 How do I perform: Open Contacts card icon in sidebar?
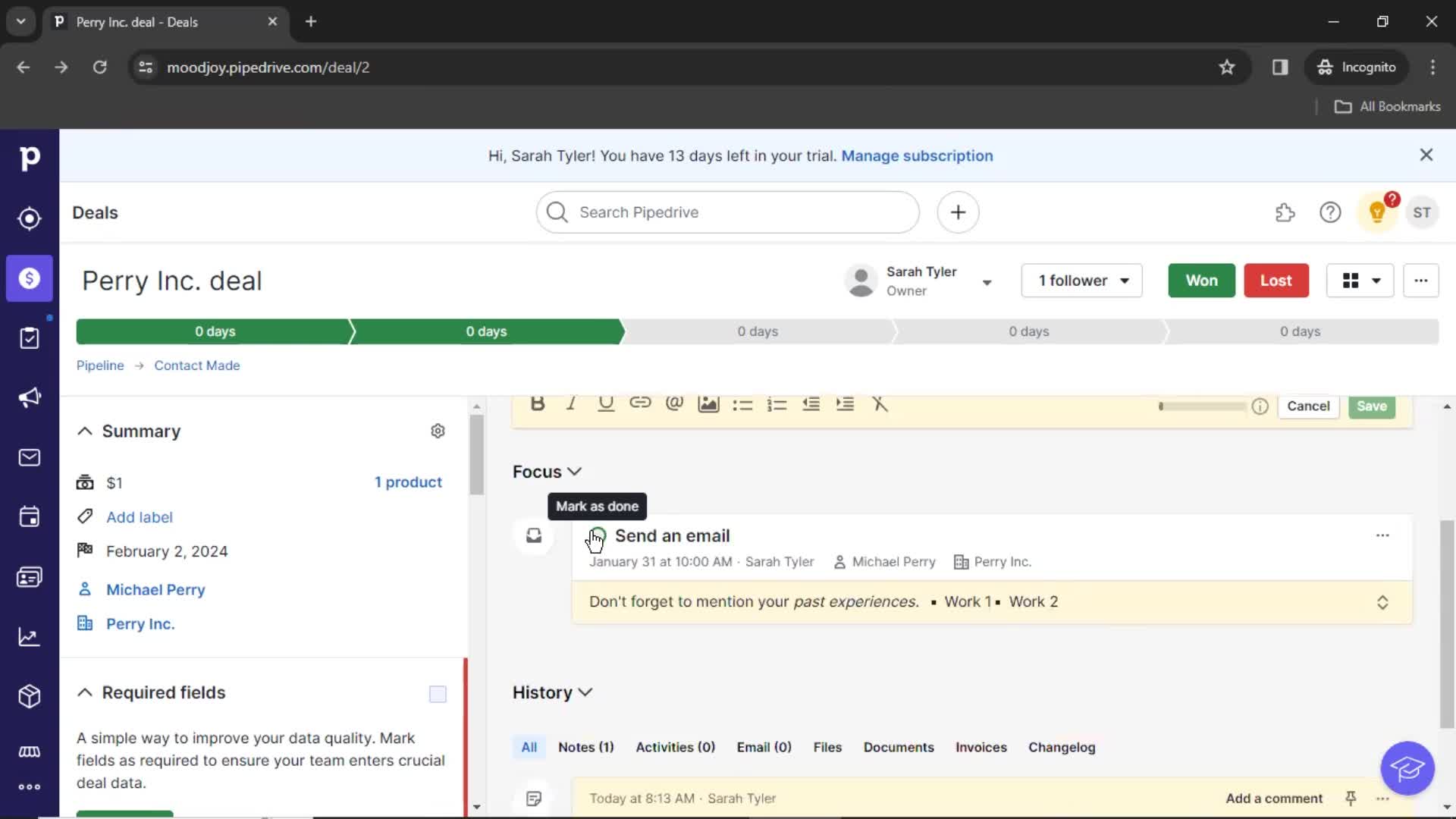point(30,577)
